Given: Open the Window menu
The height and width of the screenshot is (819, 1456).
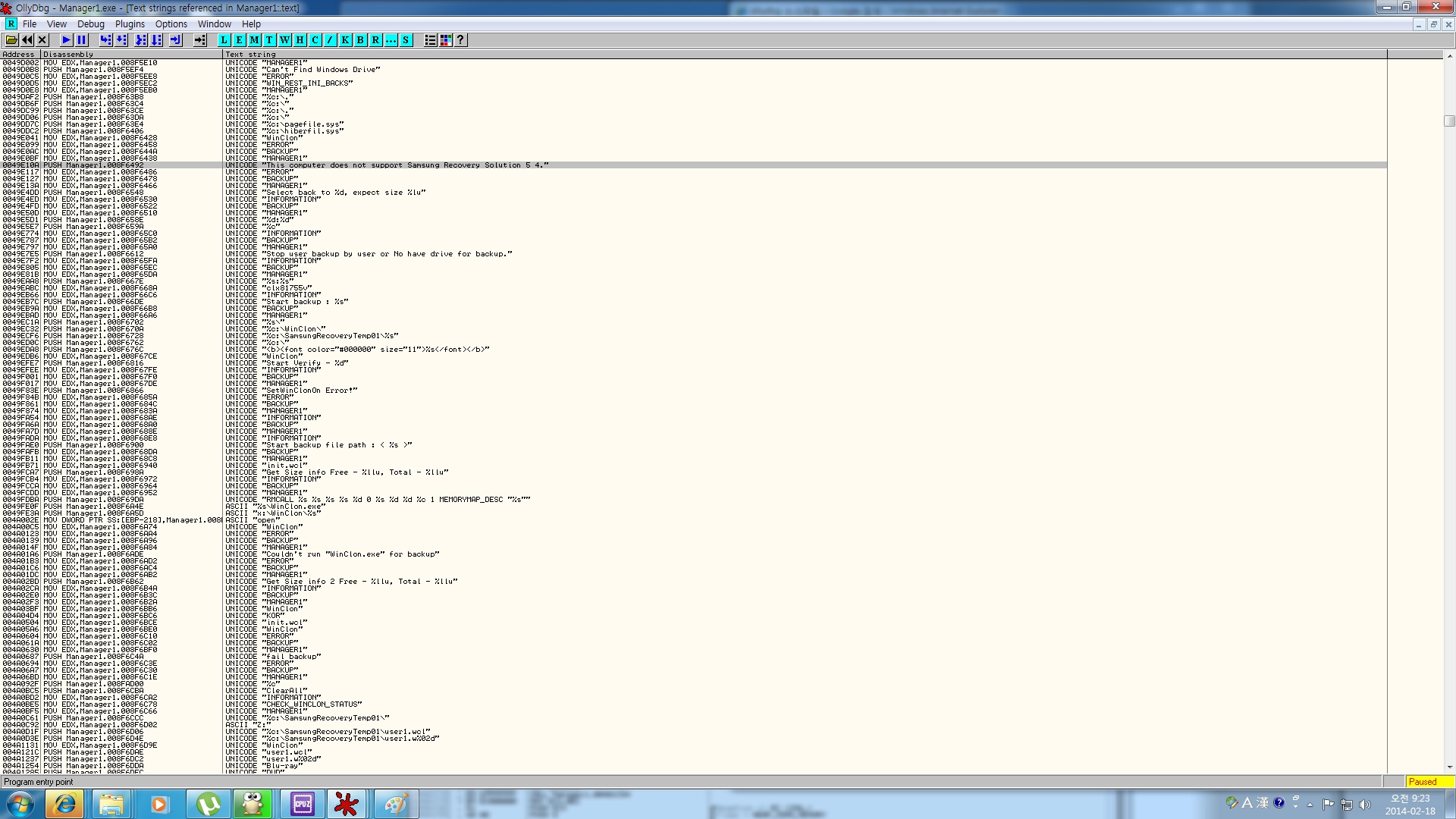Looking at the screenshot, I should [215, 24].
